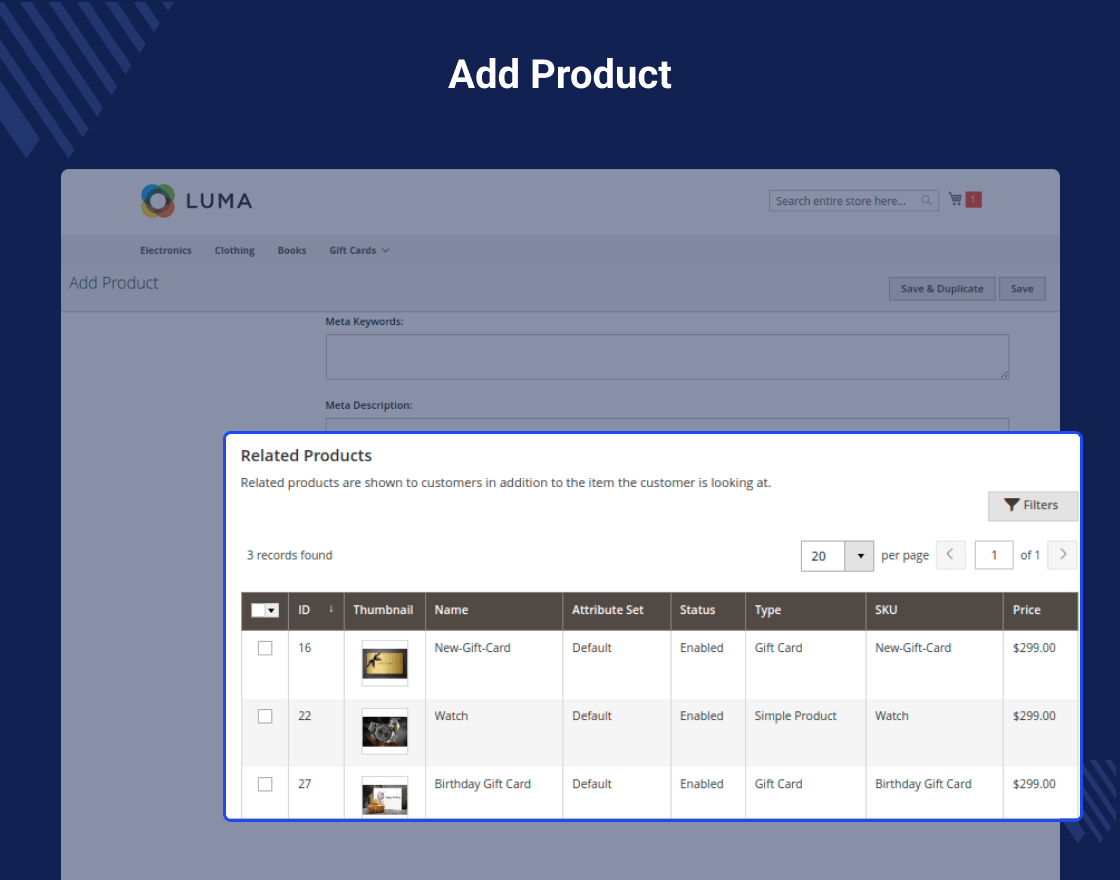The image size is (1120, 880).
Task: Go to next page arrow
Action: coord(1062,554)
